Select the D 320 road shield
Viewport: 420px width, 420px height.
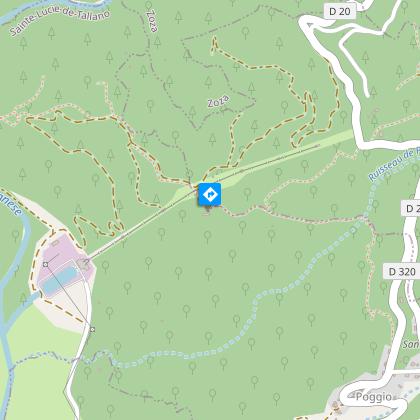pyautogui.click(x=402, y=272)
